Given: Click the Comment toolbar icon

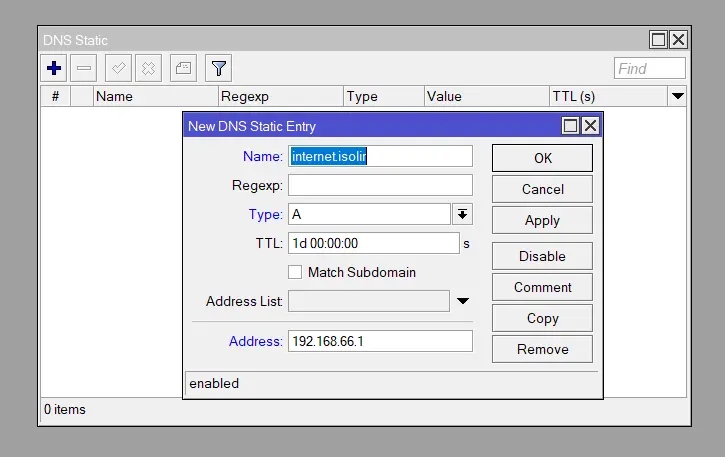Looking at the screenshot, I should (x=183, y=68).
